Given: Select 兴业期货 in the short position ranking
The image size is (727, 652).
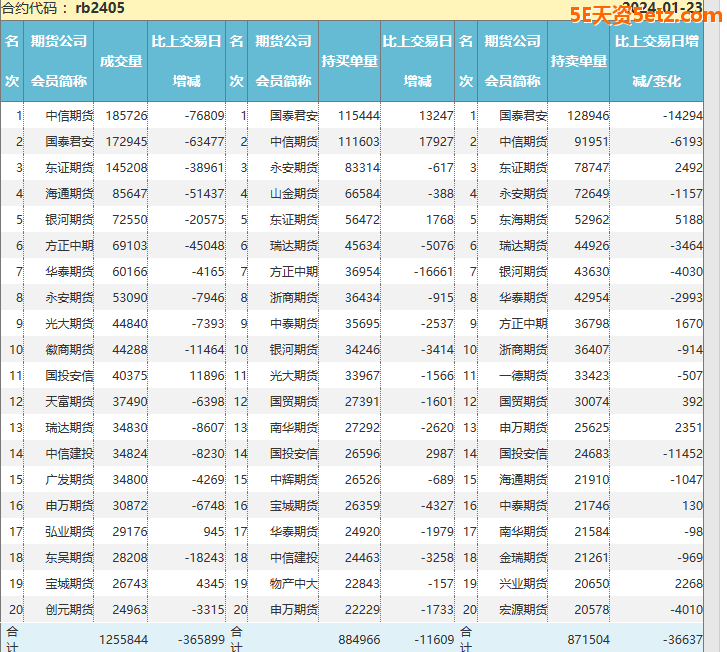Looking at the screenshot, I should [523, 583].
